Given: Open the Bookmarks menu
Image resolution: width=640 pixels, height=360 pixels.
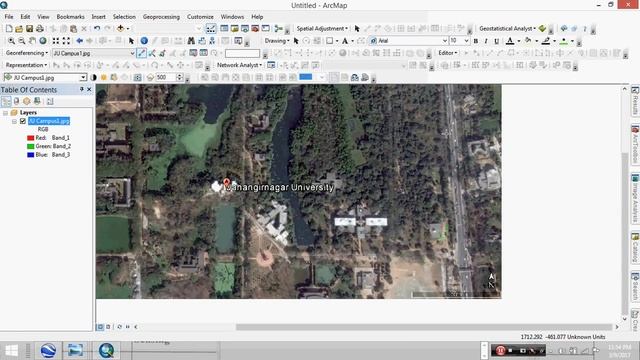Looking at the screenshot, I should tap(70, 17).
